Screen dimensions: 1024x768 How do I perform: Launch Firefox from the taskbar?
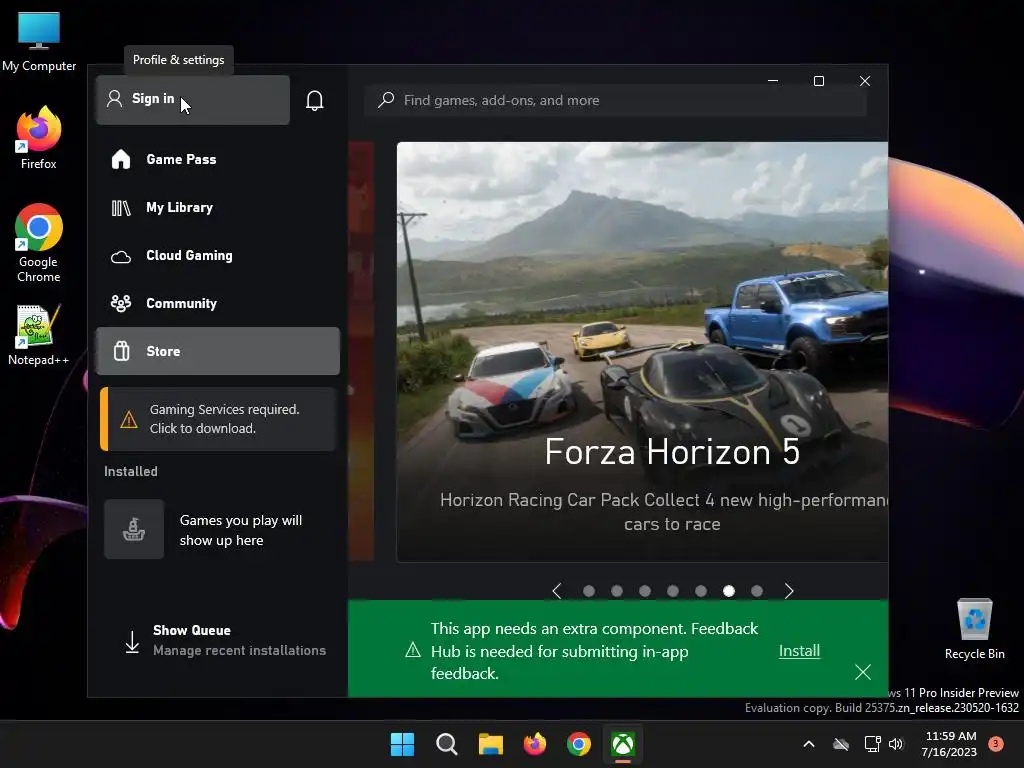(x=535, y=744)
